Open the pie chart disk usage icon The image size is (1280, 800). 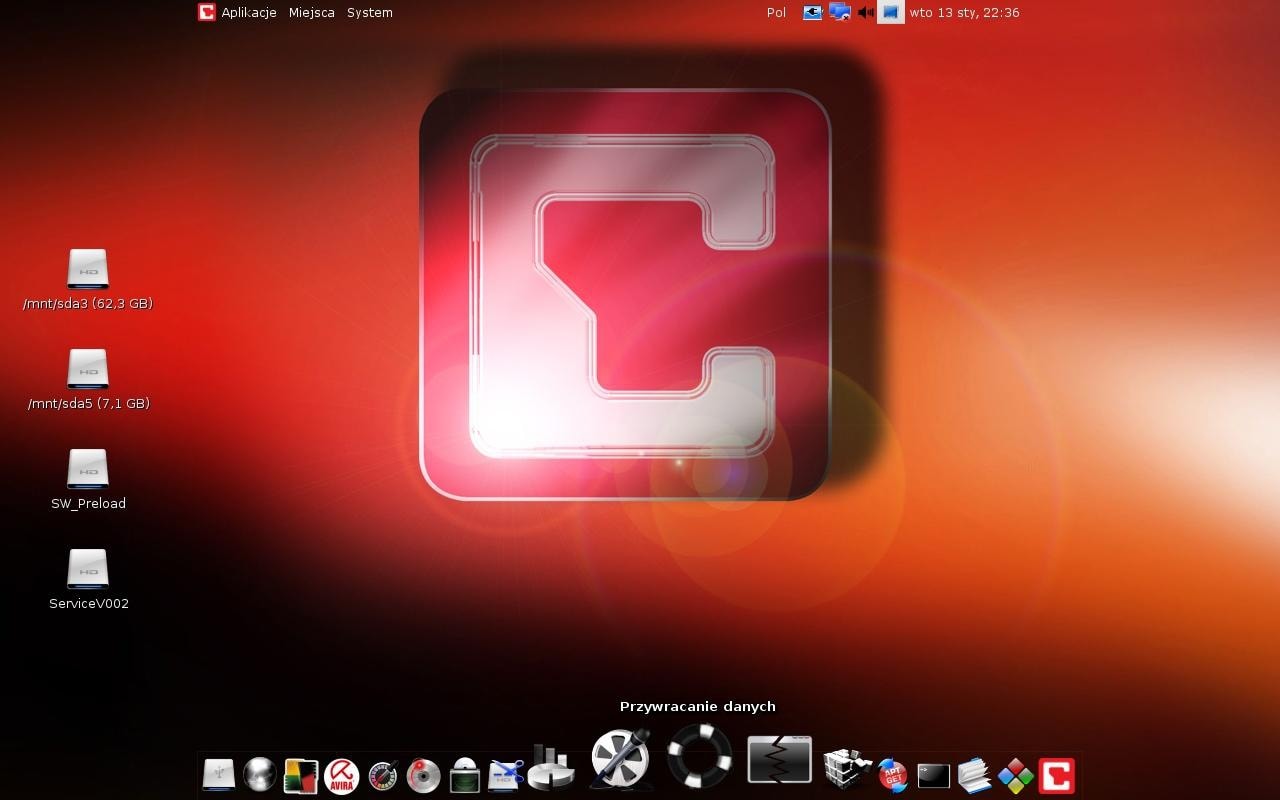(550, 768)
